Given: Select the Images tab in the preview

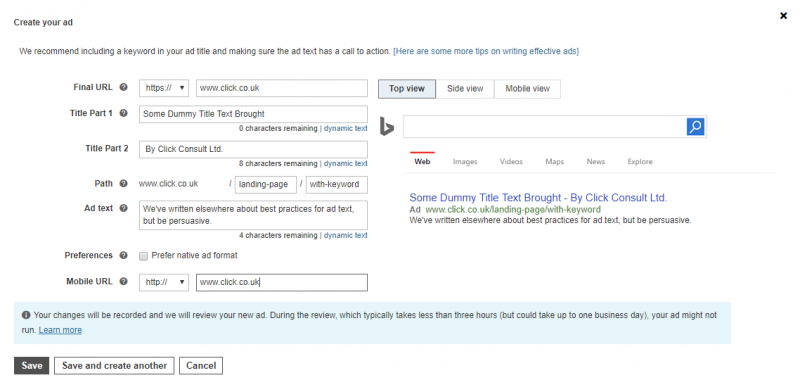Looking at the screenshot, I should point(465,162).
